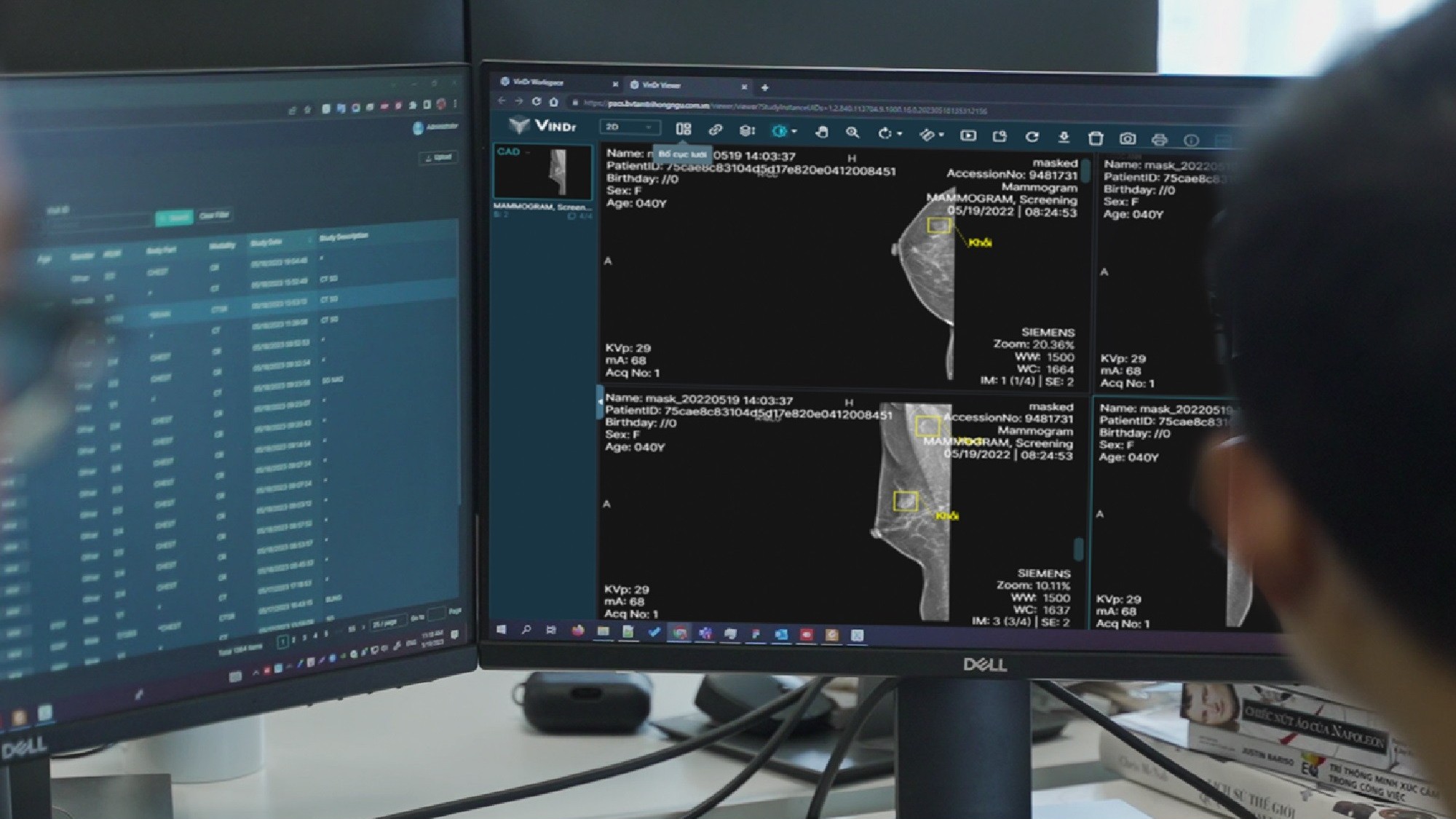Expand the measurement tools dropdown arrow
1456x819 pixels.
click(942, 135)
